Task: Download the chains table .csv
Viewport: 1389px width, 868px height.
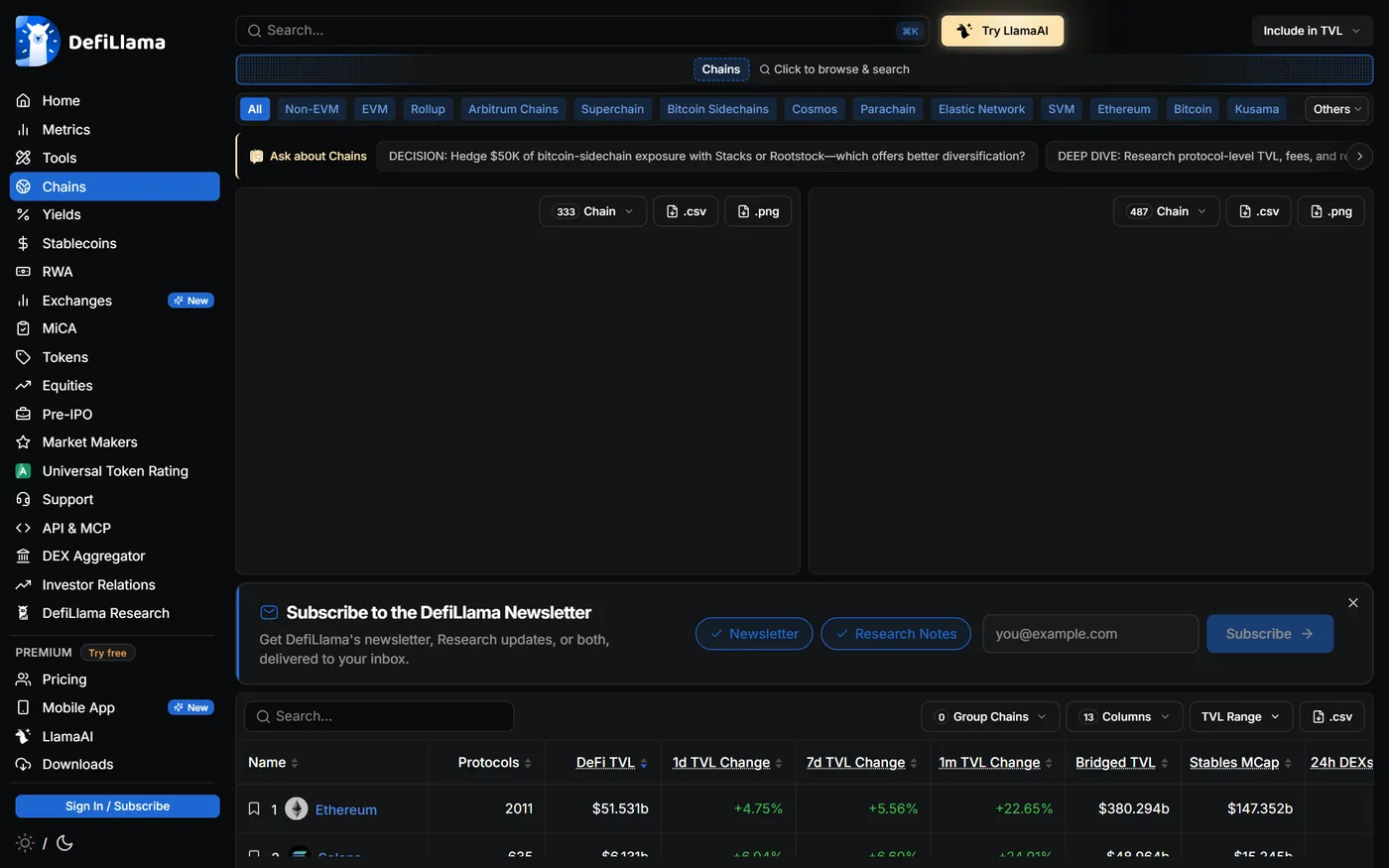Action: [x=1332, y=717]
